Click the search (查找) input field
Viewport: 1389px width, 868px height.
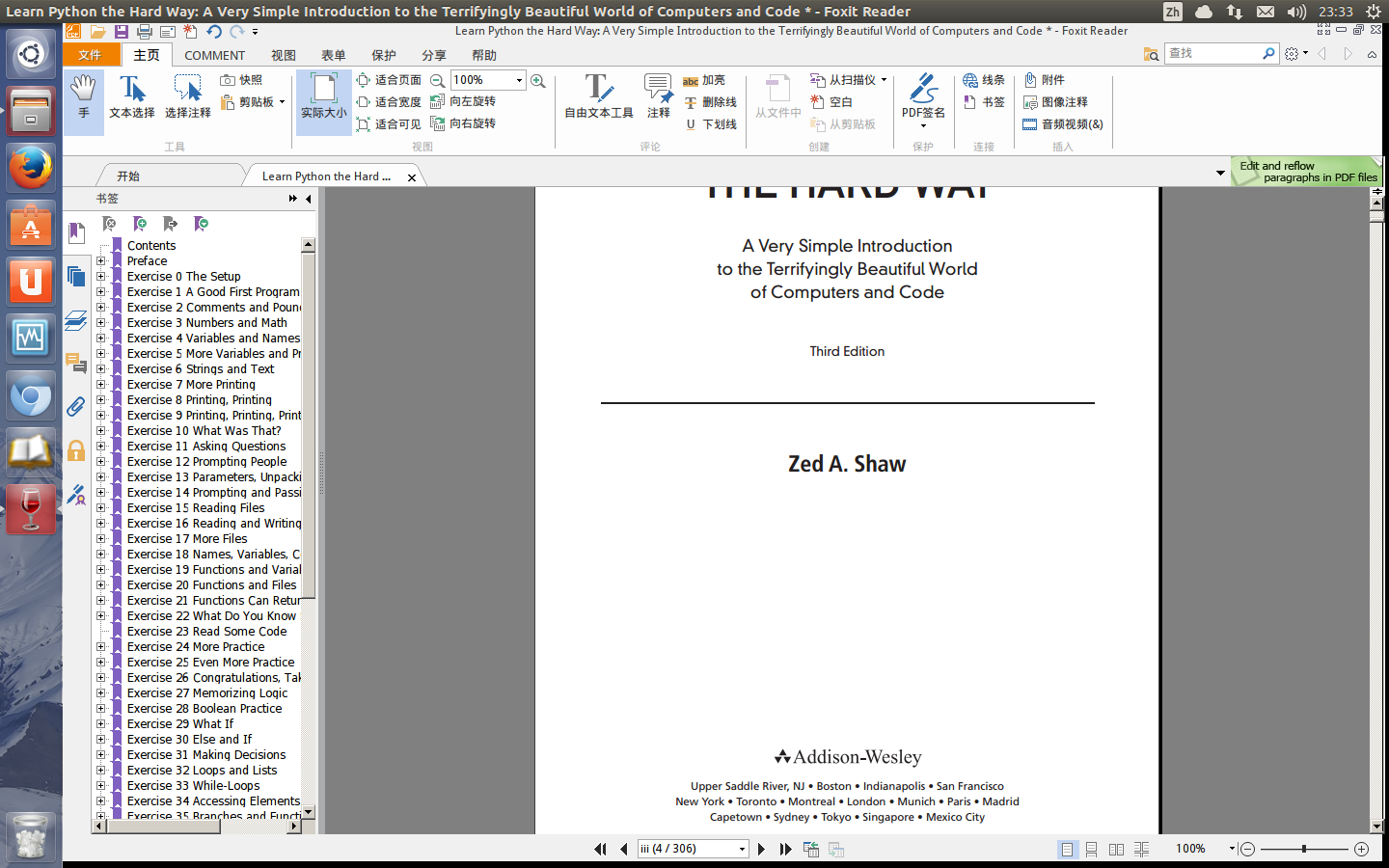point(1213,54)
